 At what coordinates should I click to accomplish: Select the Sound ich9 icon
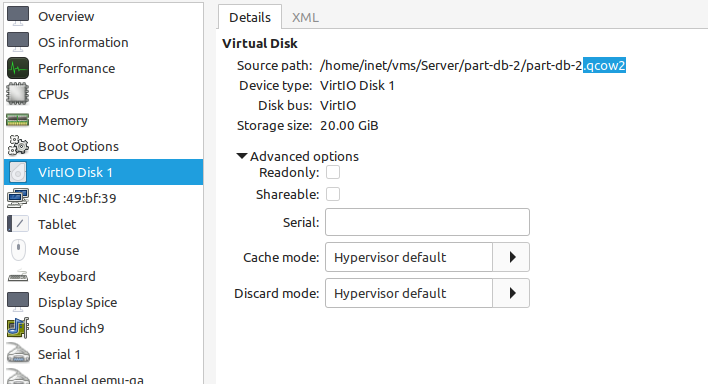18,328
